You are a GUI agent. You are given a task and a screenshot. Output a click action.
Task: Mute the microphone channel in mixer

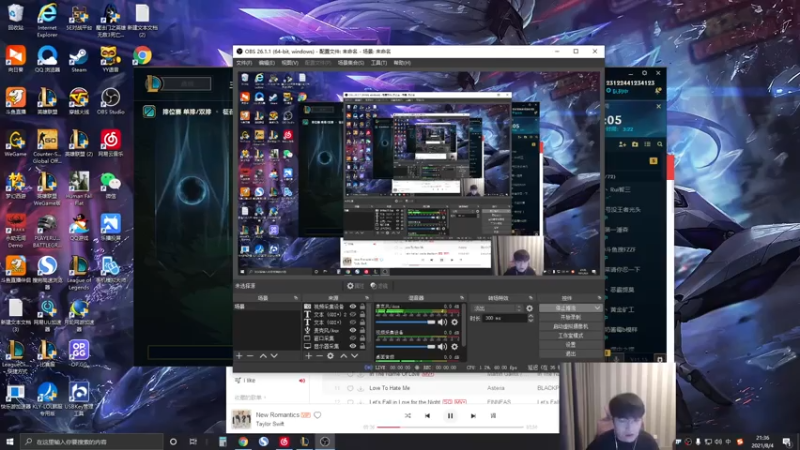click(442, 322)
